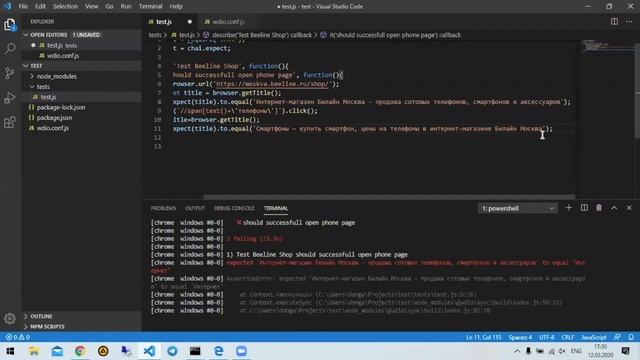Change line endings via CRLF indicator

[568, 337]
